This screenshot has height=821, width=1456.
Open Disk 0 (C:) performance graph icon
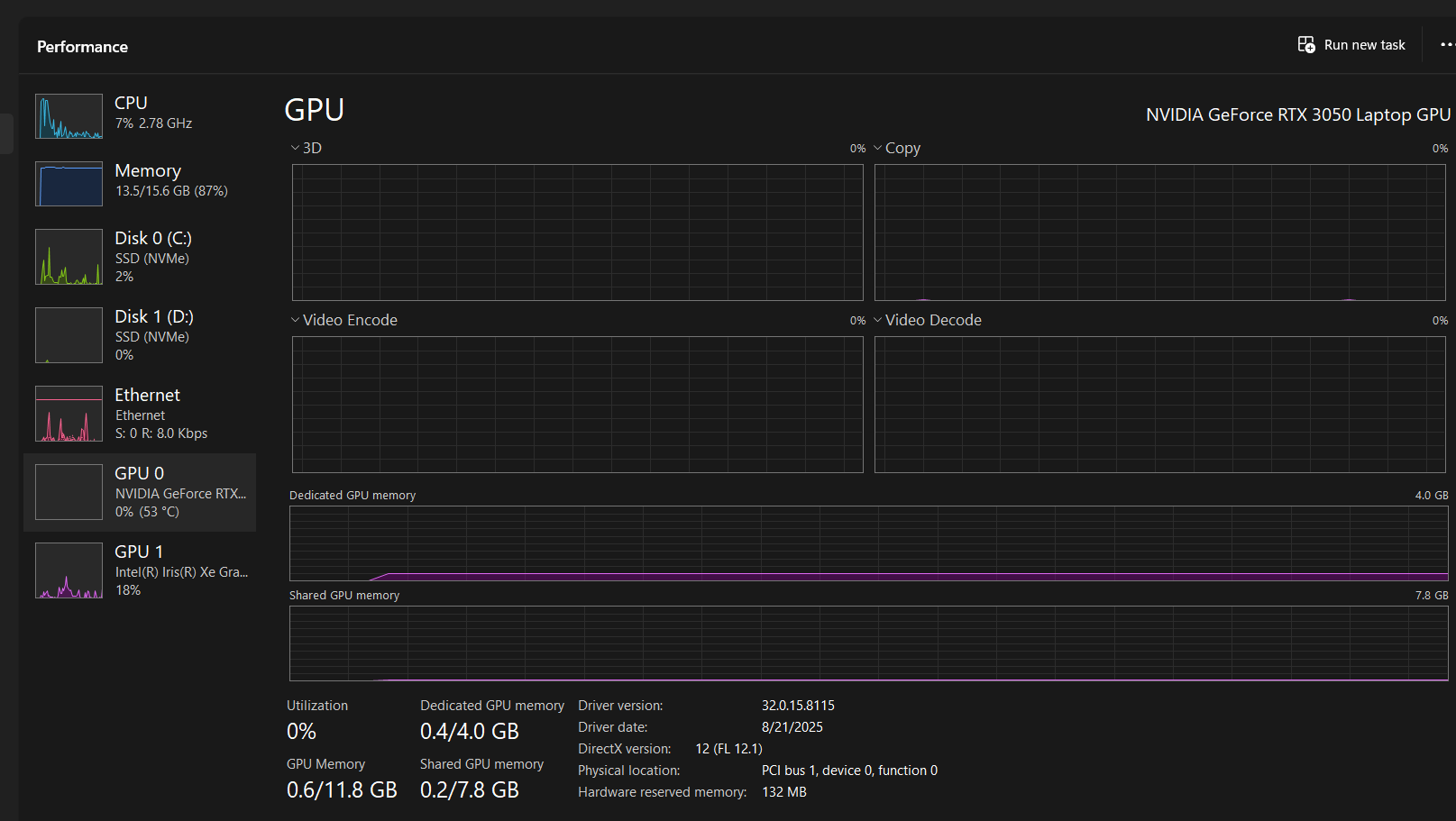coord(69,257)
